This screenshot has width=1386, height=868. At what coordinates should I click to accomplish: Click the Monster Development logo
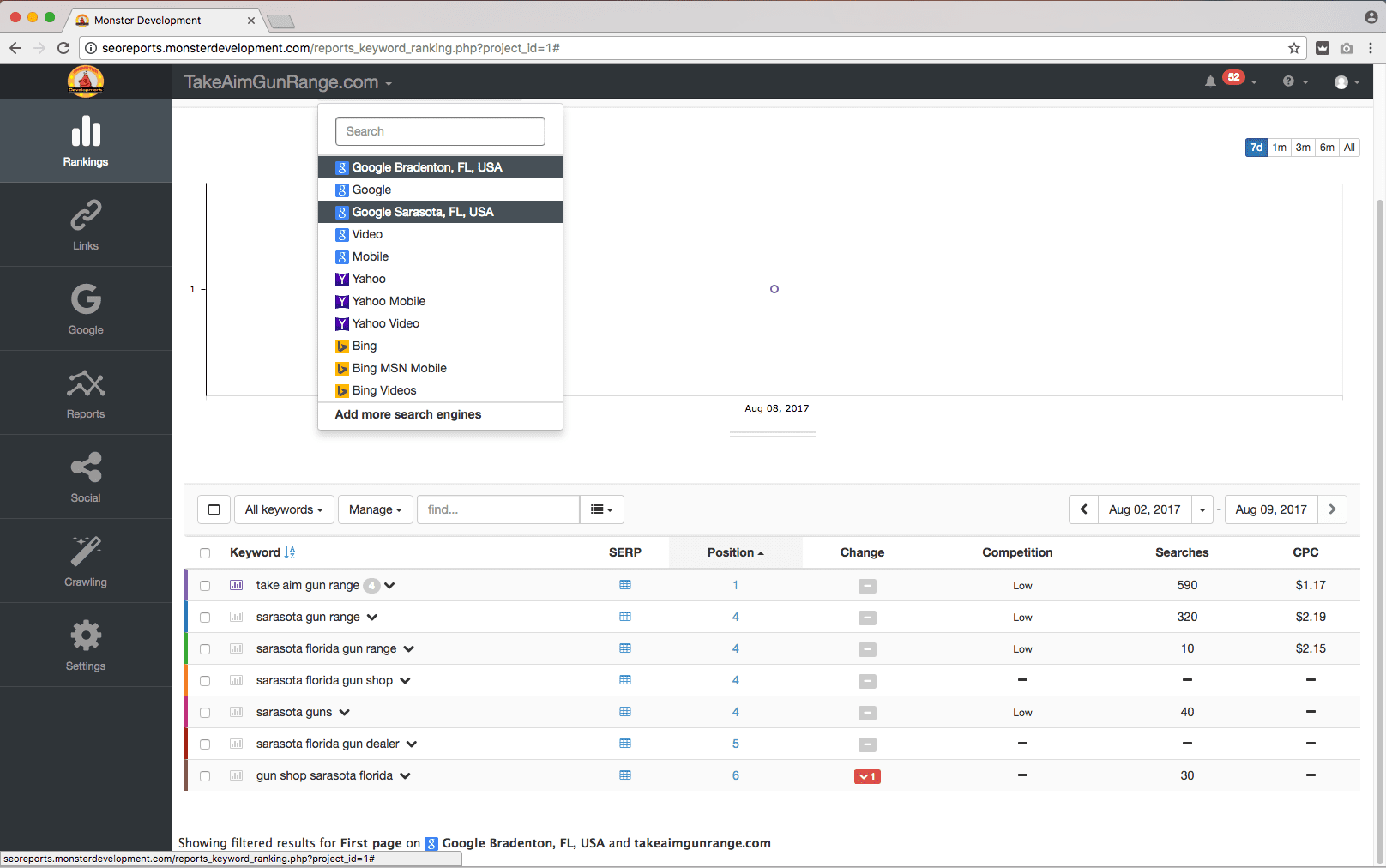click(86, 81)
